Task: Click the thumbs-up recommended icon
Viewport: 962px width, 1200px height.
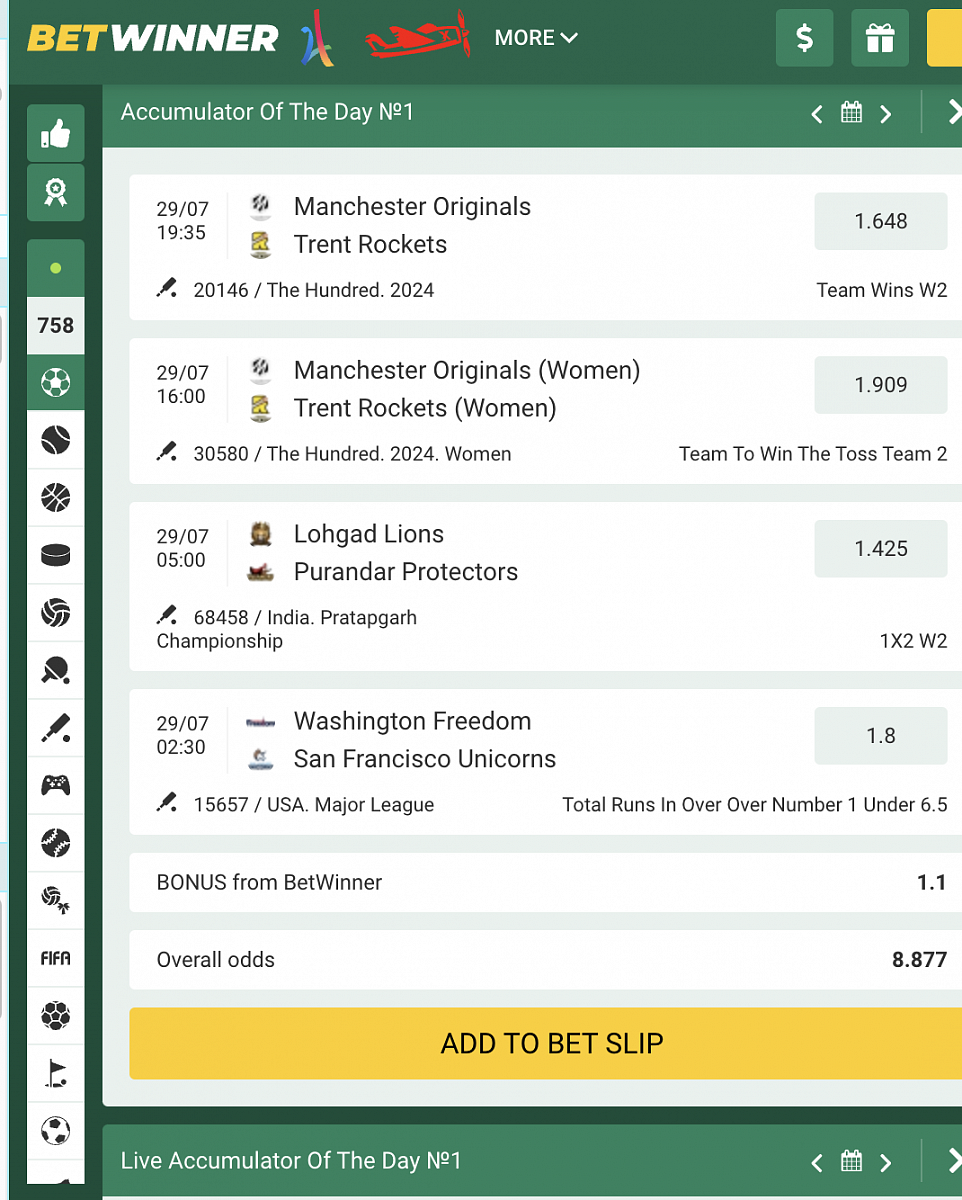Action: click(x=56, y=133)
